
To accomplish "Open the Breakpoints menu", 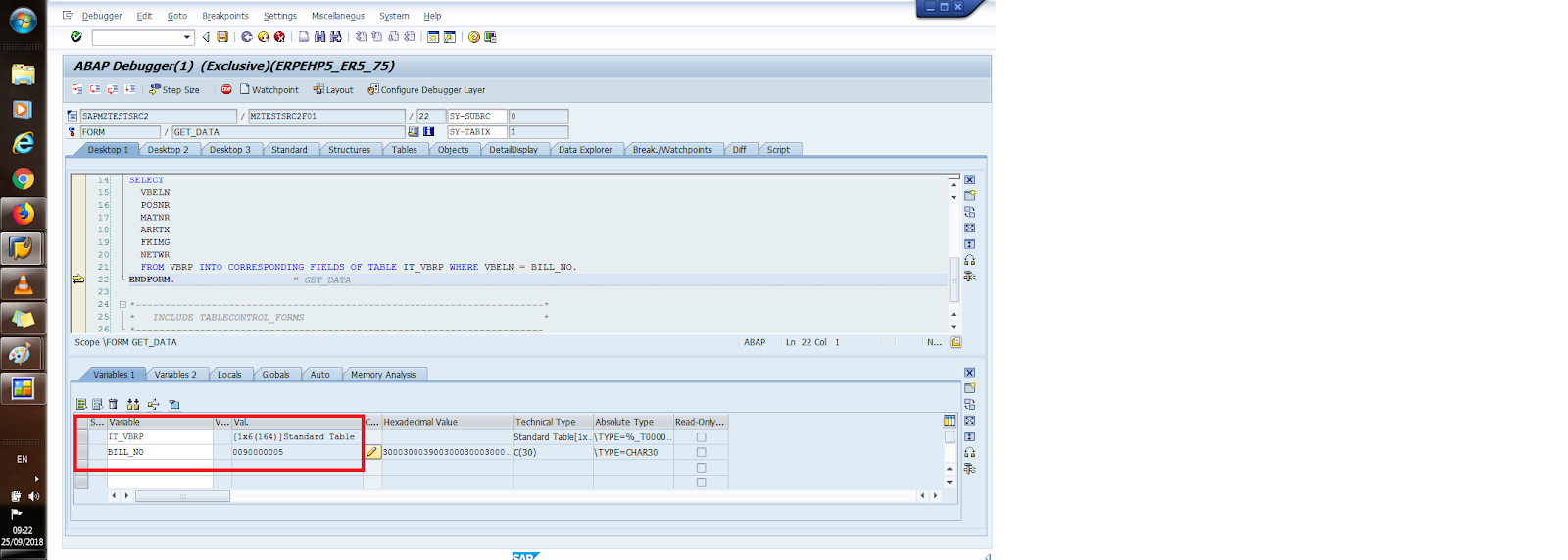I will click(225, 16).
